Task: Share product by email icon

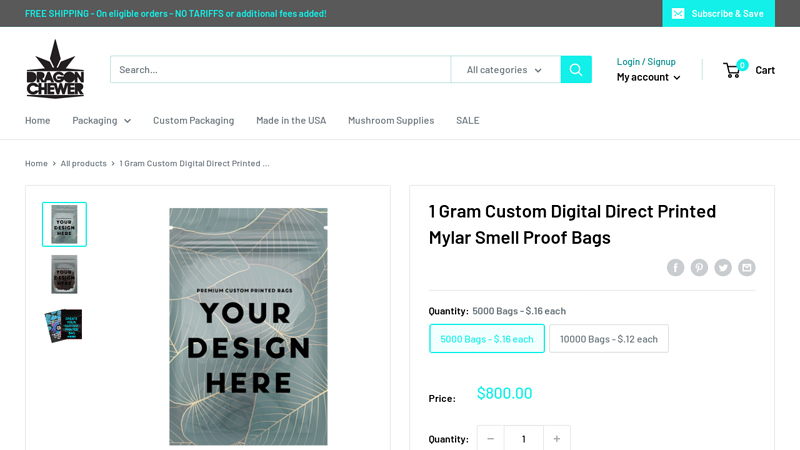Action: point(746,267)
